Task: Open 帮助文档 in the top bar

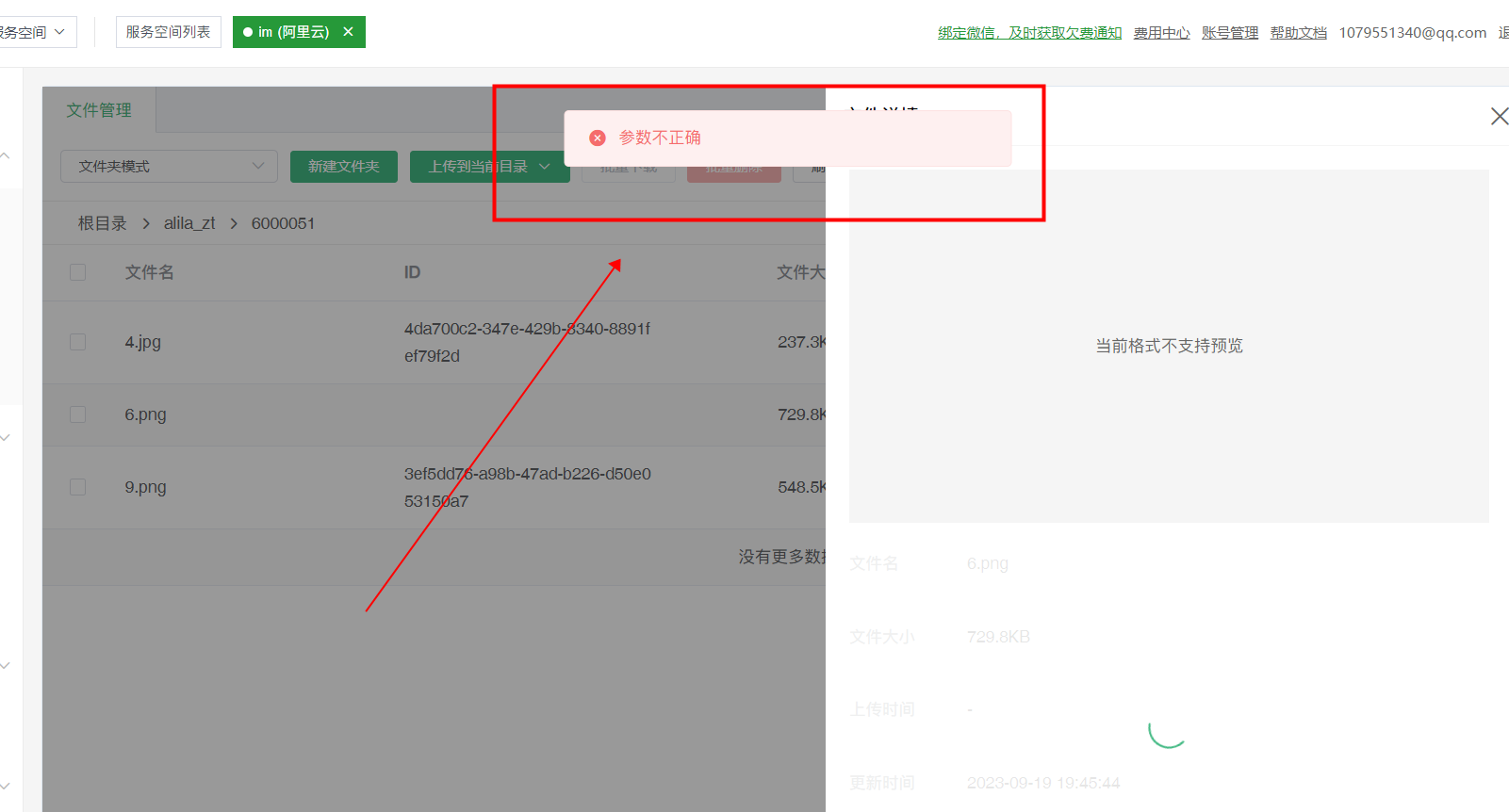Action: tap(1298, 33)
